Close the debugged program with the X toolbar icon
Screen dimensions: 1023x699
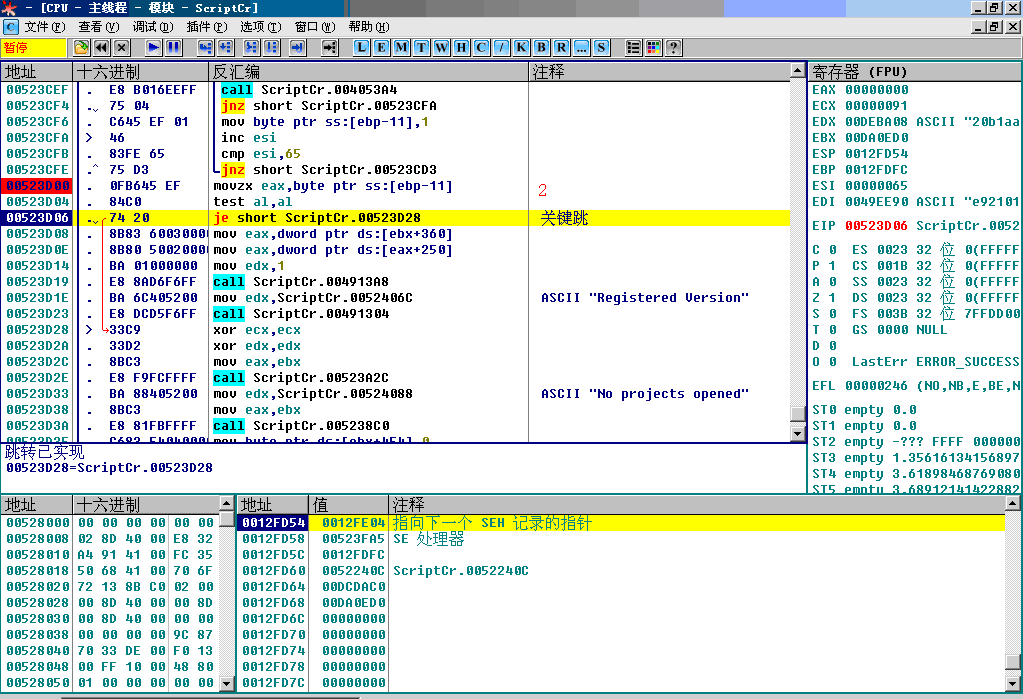(x=121, y=48)
